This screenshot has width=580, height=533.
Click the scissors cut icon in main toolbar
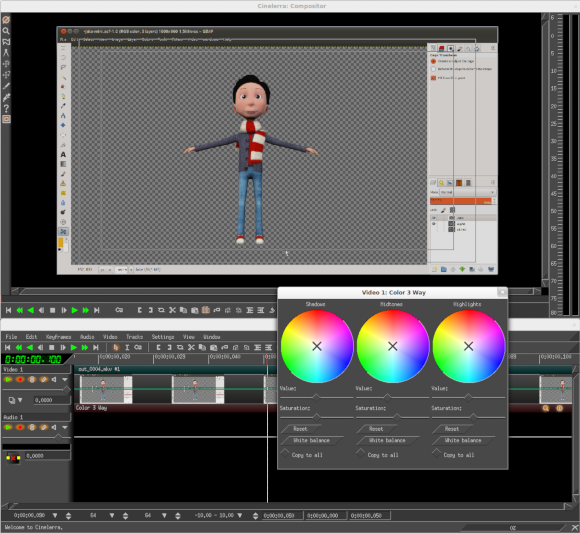click(x=191, y=347)
